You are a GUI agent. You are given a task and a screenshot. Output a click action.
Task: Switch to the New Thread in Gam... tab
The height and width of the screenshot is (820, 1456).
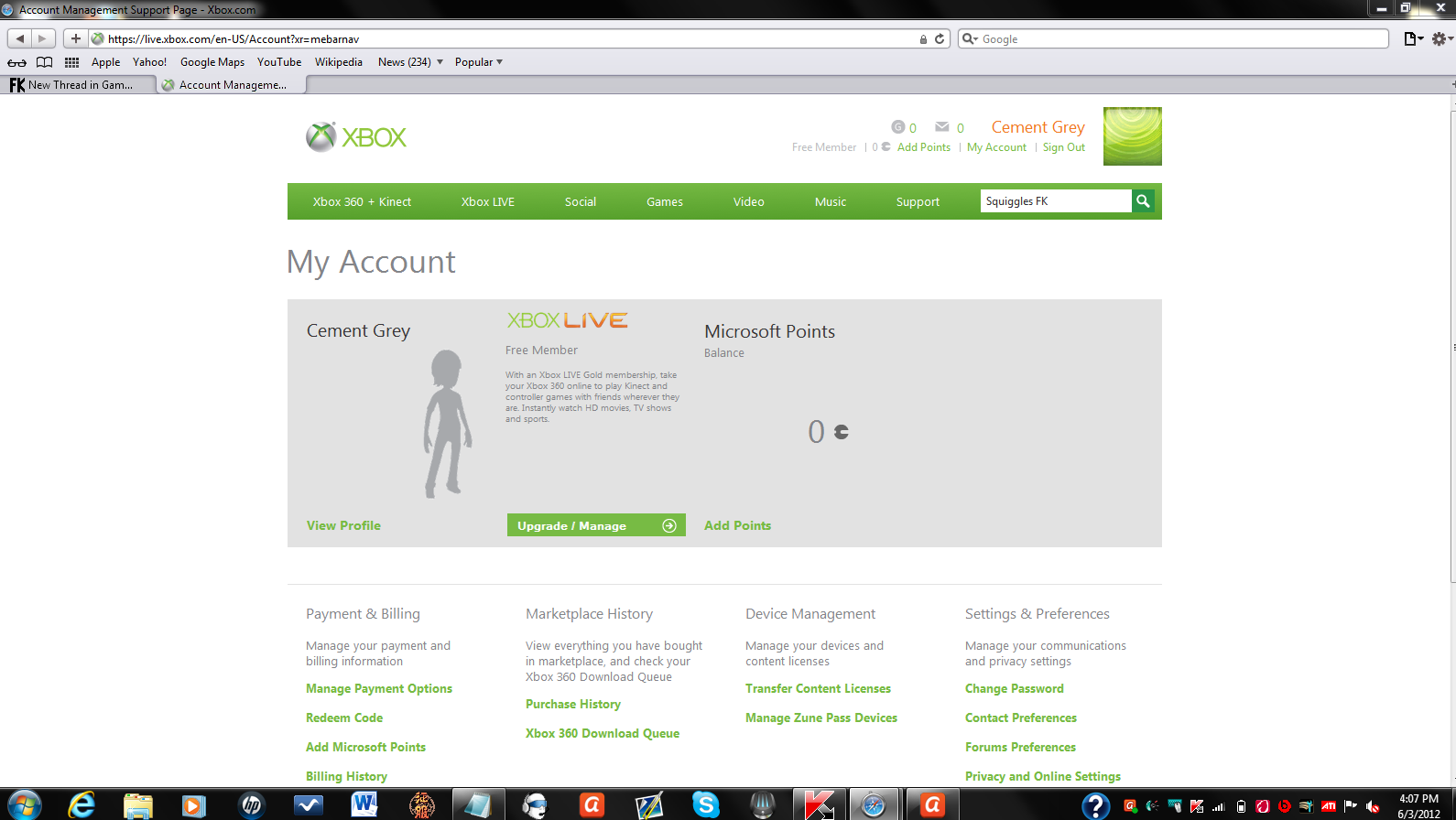click(x=78, y=85)
